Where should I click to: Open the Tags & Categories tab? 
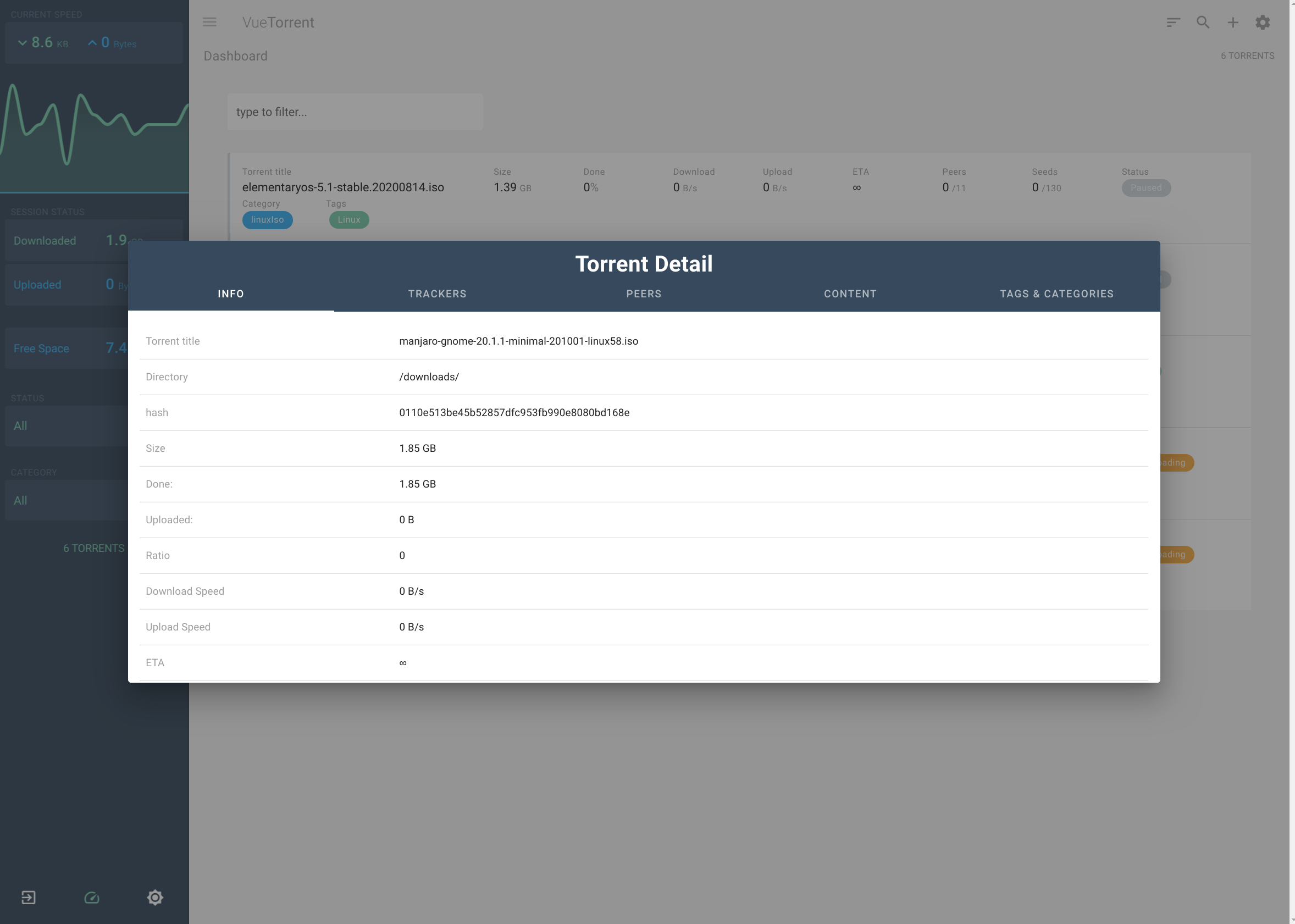click(1056, 294)
